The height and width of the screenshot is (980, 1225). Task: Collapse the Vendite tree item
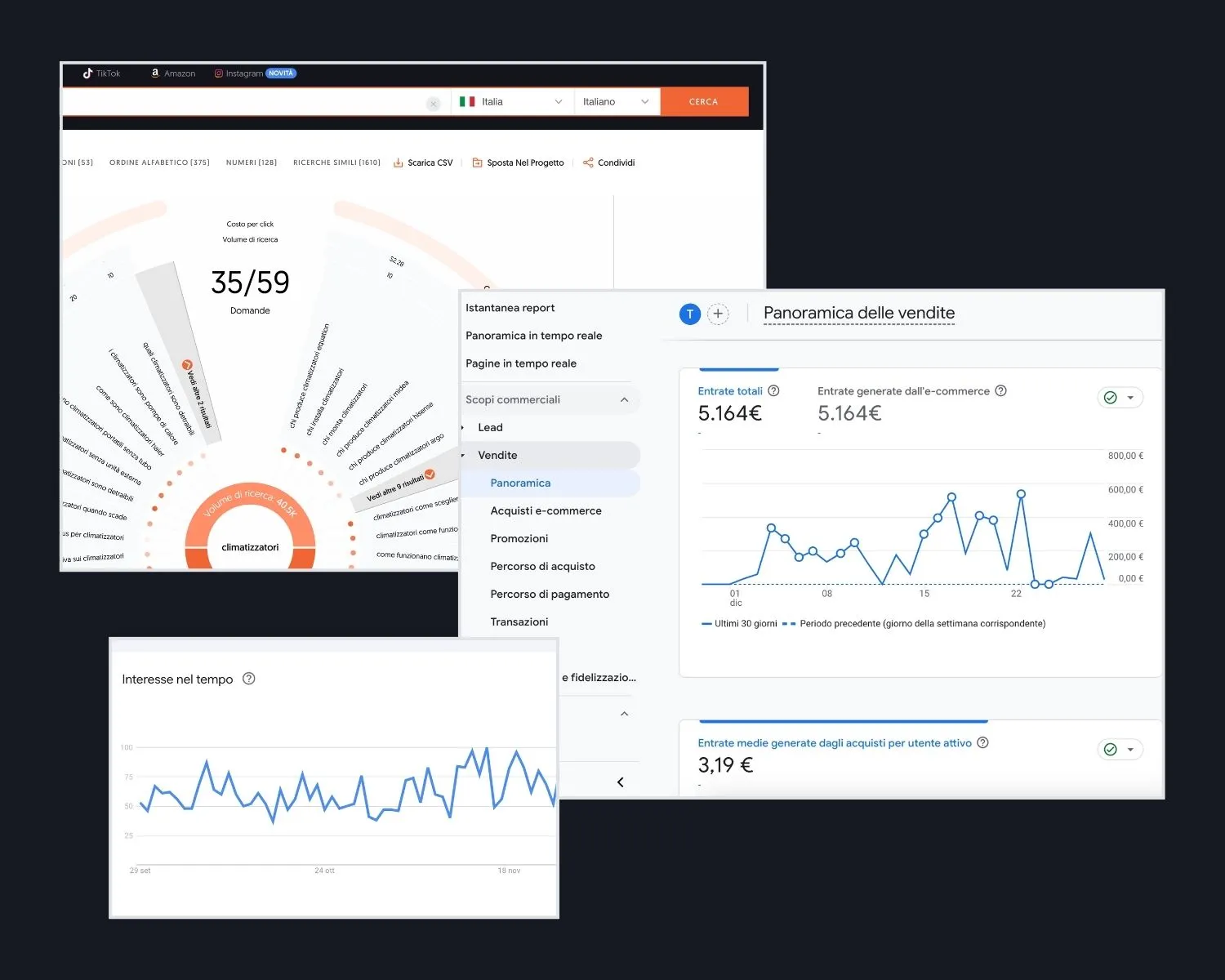[463, 456]
